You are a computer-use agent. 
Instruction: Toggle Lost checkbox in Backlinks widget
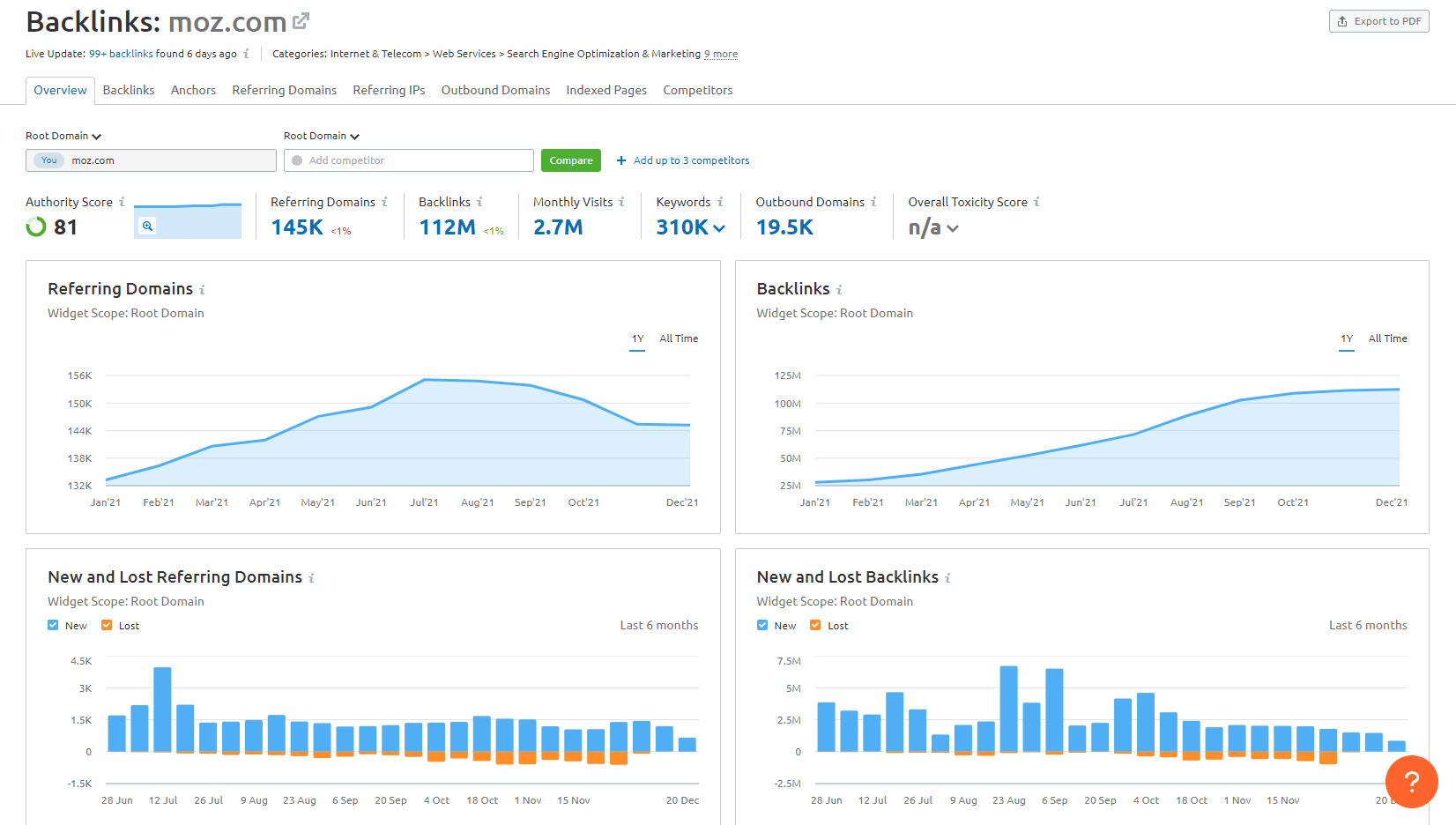[x=815, y=625]
